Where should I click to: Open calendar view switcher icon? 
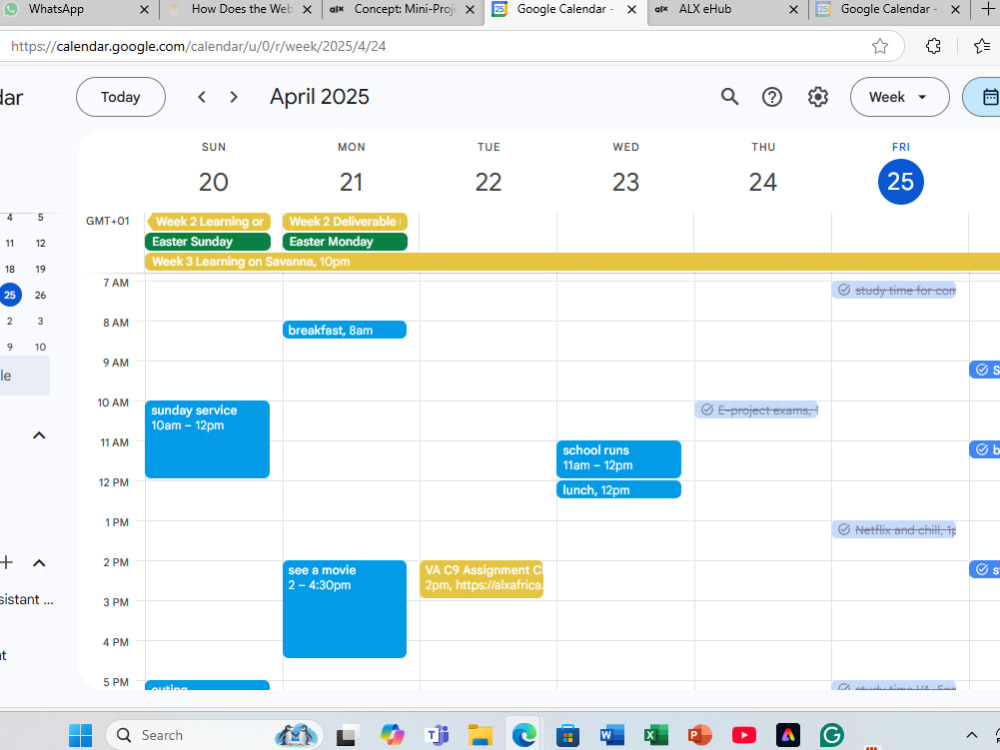click(x=988, y=97)
